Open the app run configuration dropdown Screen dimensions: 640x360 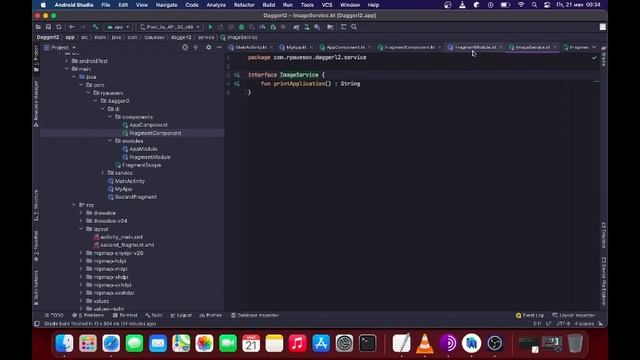(x=118, y=27)
